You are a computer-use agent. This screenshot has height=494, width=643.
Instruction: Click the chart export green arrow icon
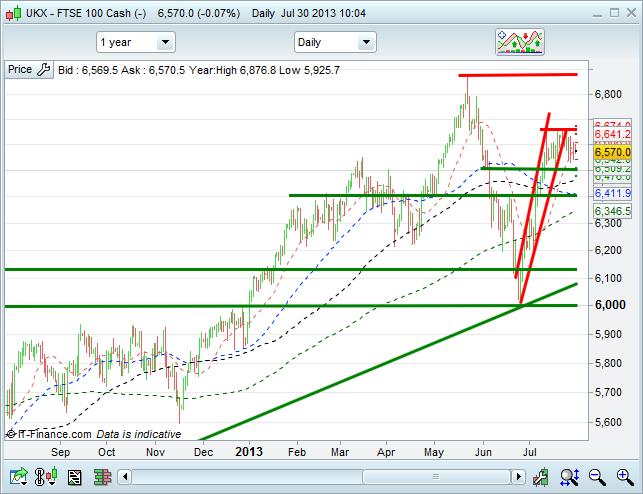16,477
